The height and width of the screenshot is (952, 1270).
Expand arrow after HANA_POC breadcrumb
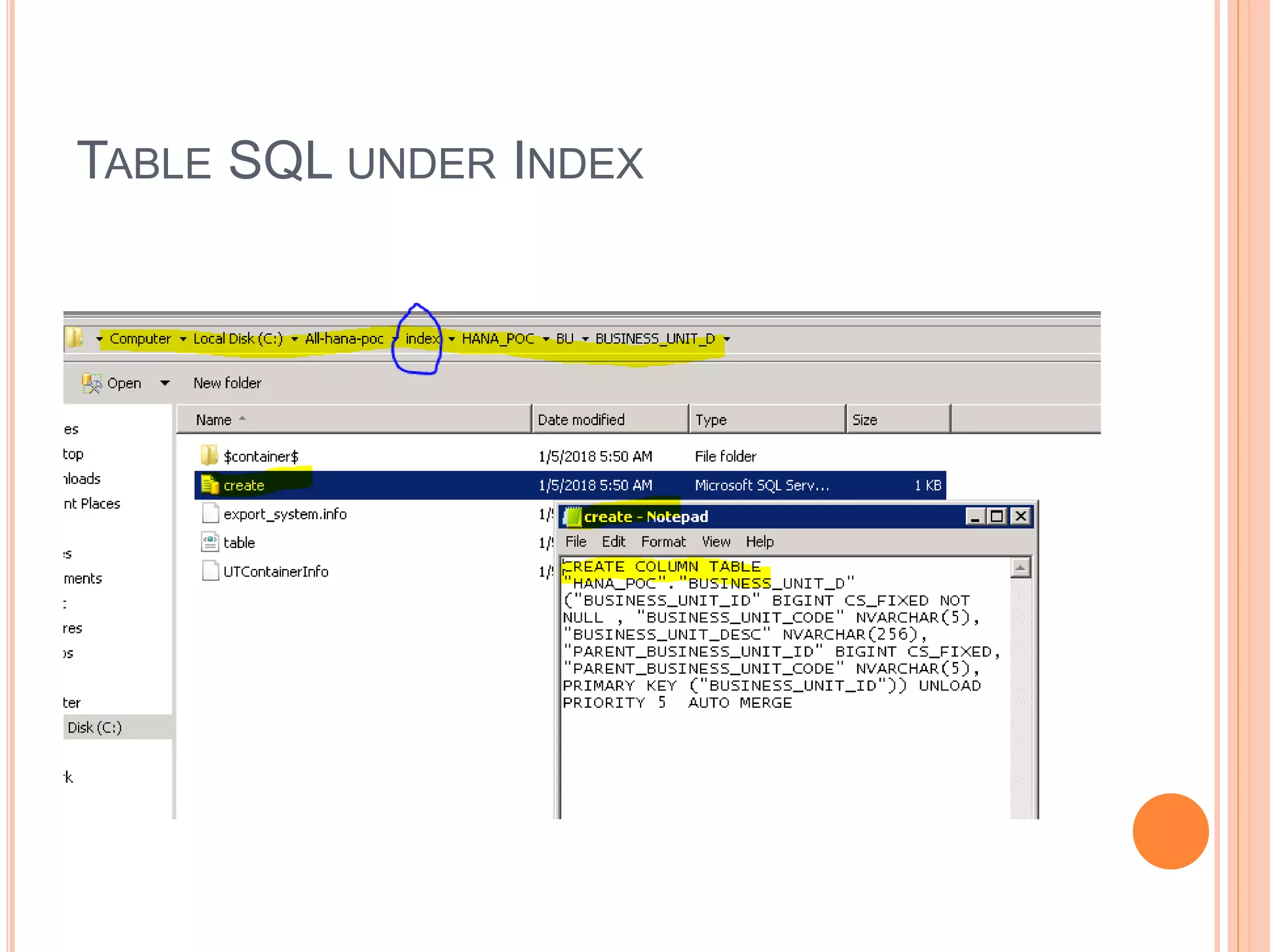(x=546, y=339)
